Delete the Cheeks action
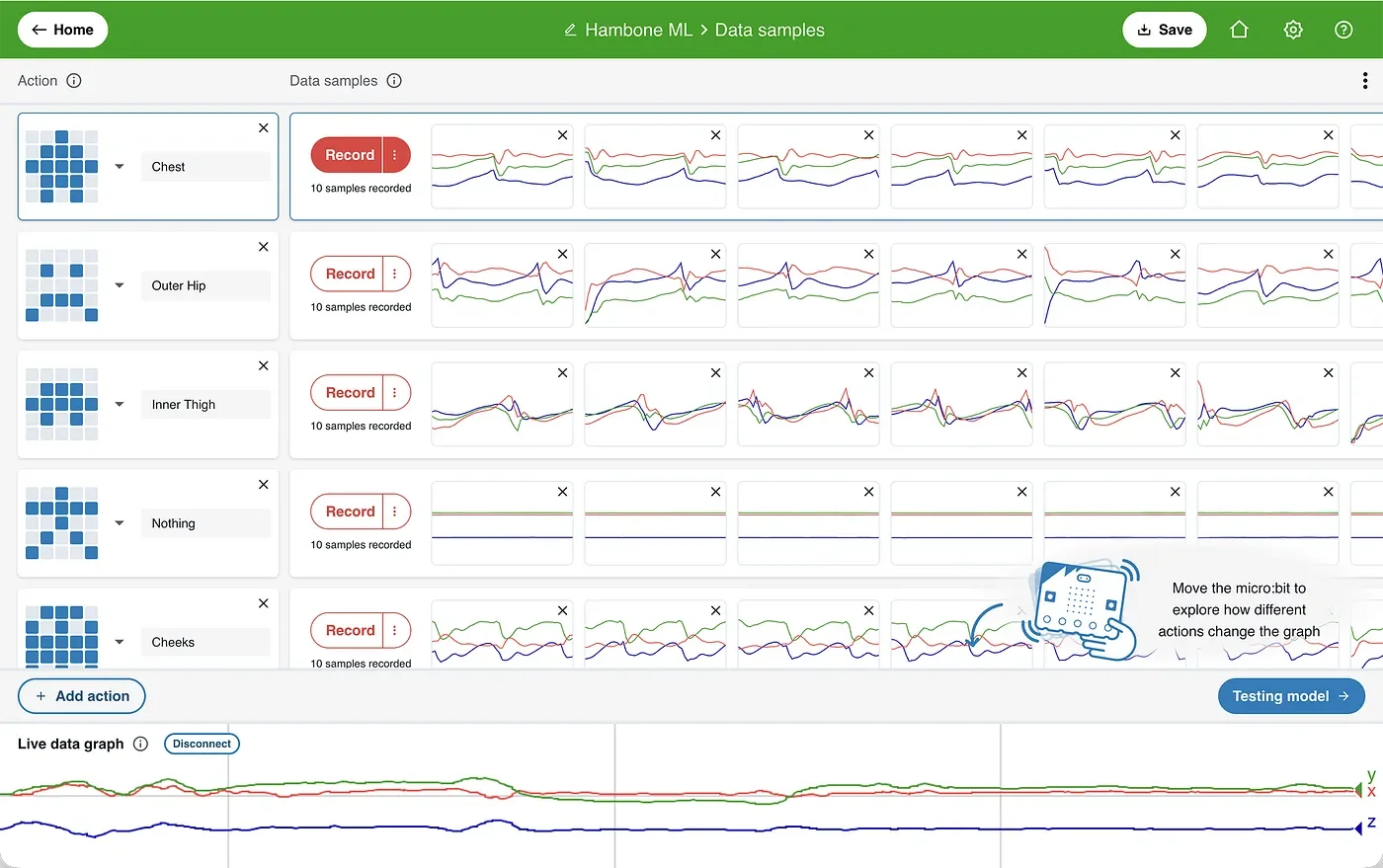 (x=264, y=603)
